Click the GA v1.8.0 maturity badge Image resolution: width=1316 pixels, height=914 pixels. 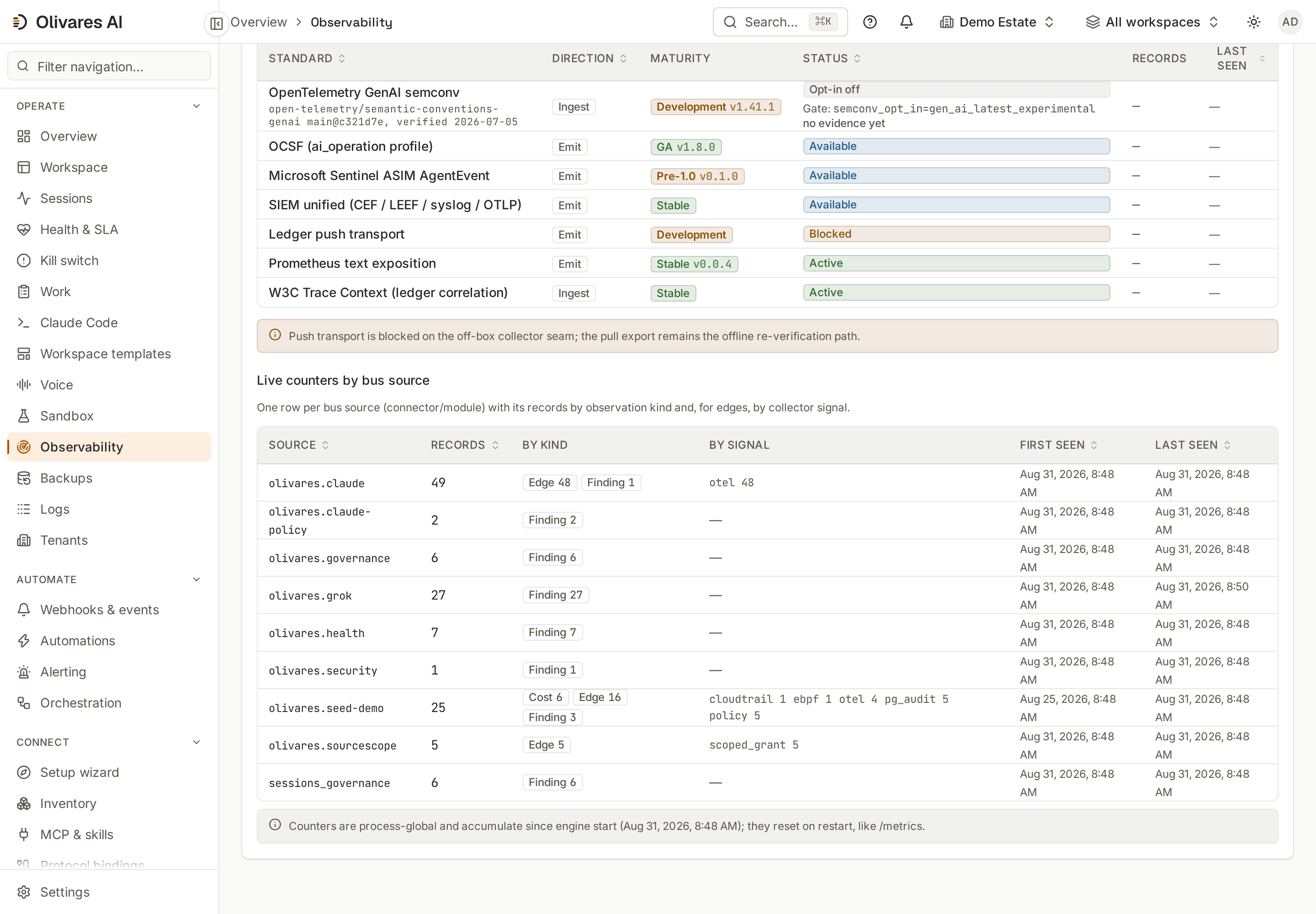pyautogui.click(x=685, y=147)
